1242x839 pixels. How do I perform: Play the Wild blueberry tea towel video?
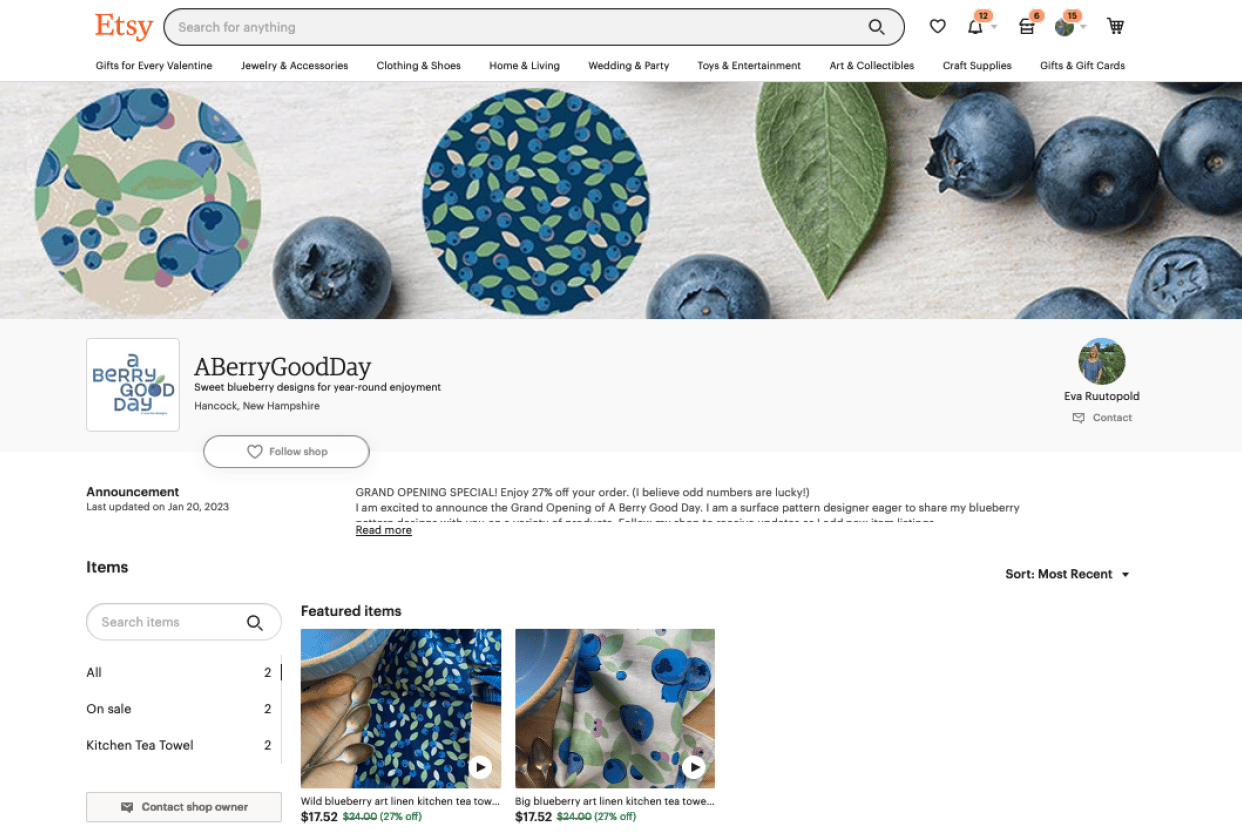pos(480,767)
